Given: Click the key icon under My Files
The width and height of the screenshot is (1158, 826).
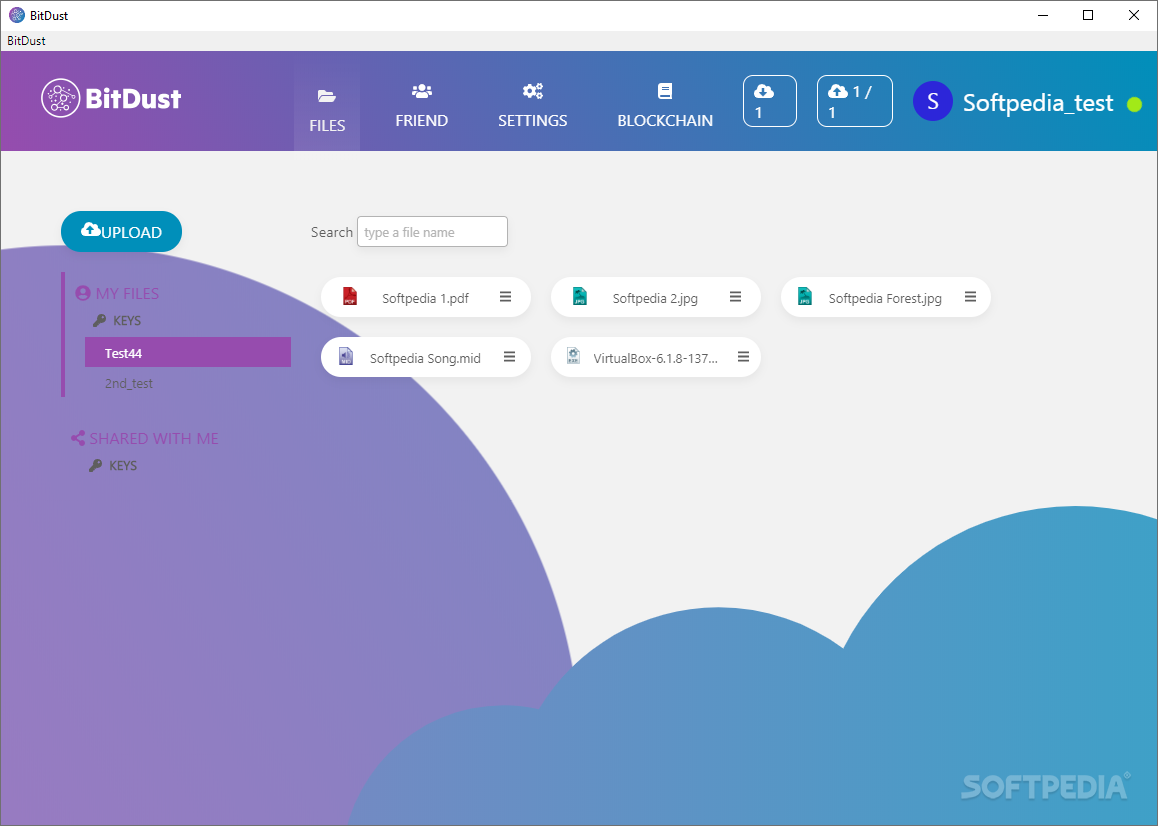Looking at the screenshot, I should (100, 321).
